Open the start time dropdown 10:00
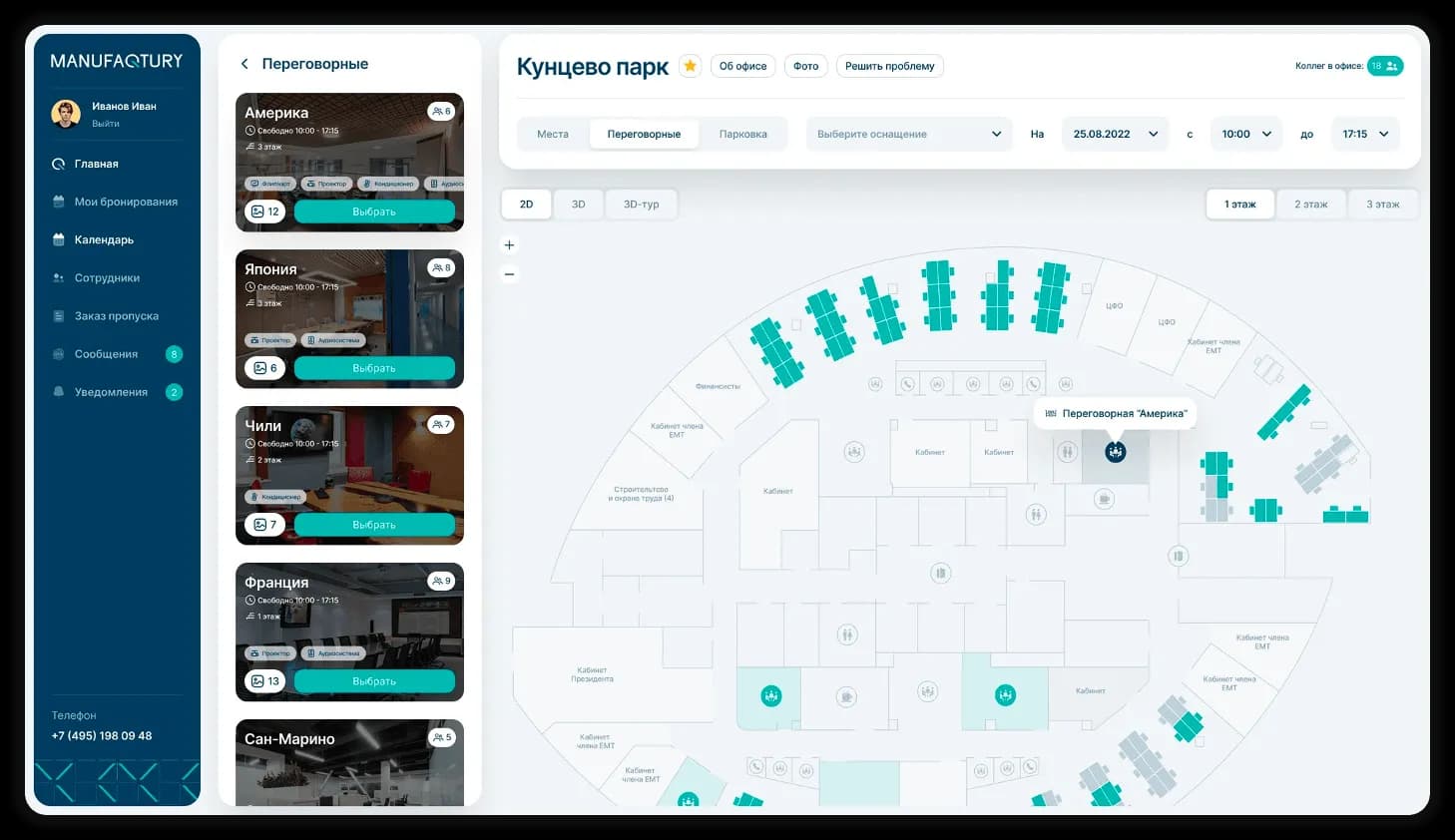Viewport: 1455px width, 840px height. click(1245, 134)
